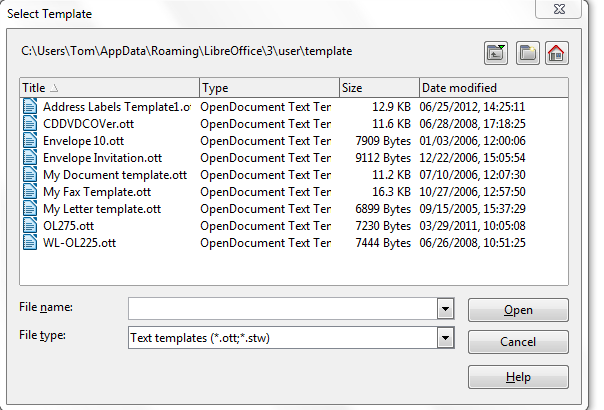Screen dimensions: 604x410
Task: Sort files by the Size column header
Action: (x=378, y=87)
